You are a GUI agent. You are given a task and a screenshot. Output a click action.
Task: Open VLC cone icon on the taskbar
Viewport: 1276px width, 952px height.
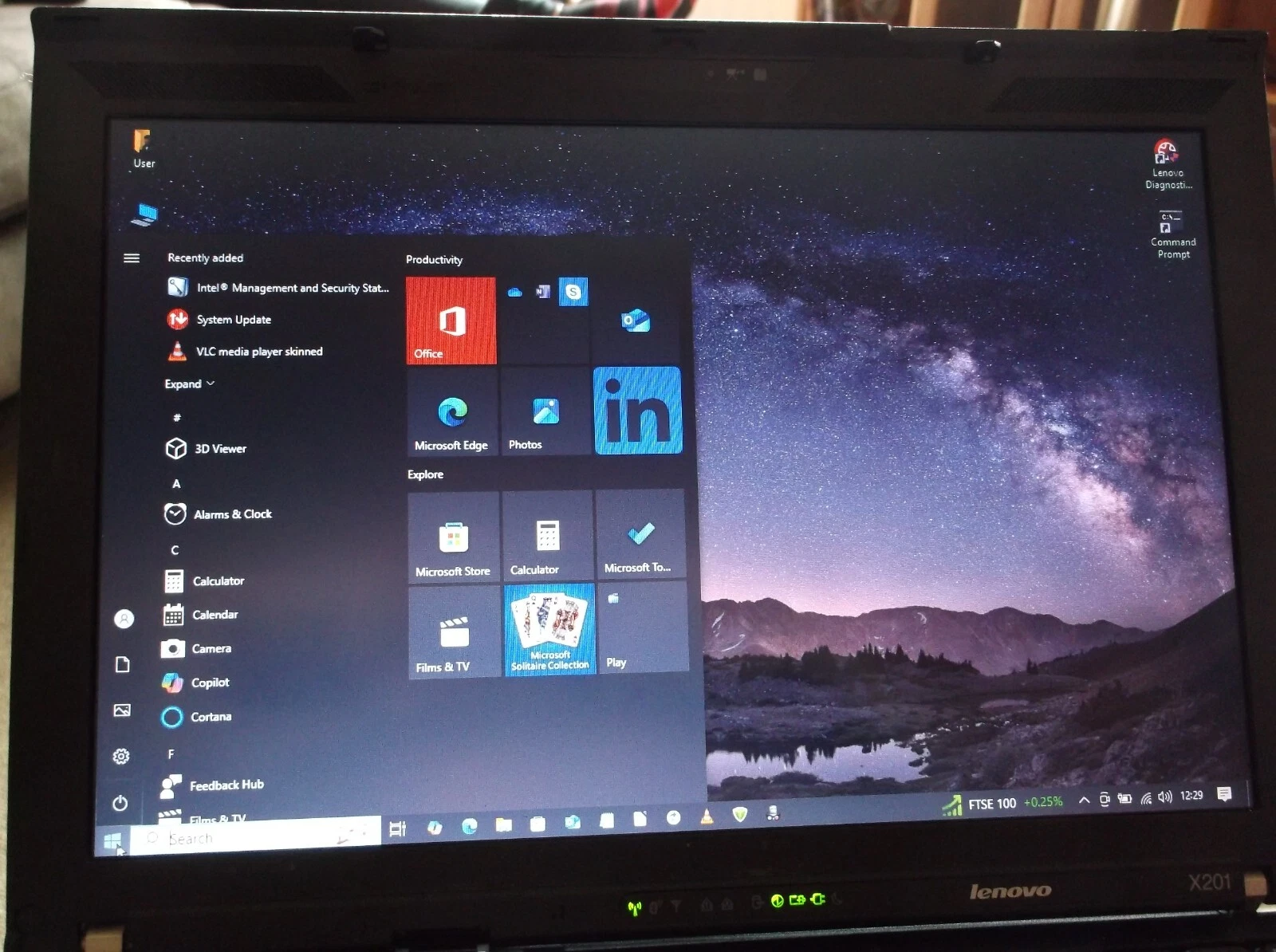point(707,816)
